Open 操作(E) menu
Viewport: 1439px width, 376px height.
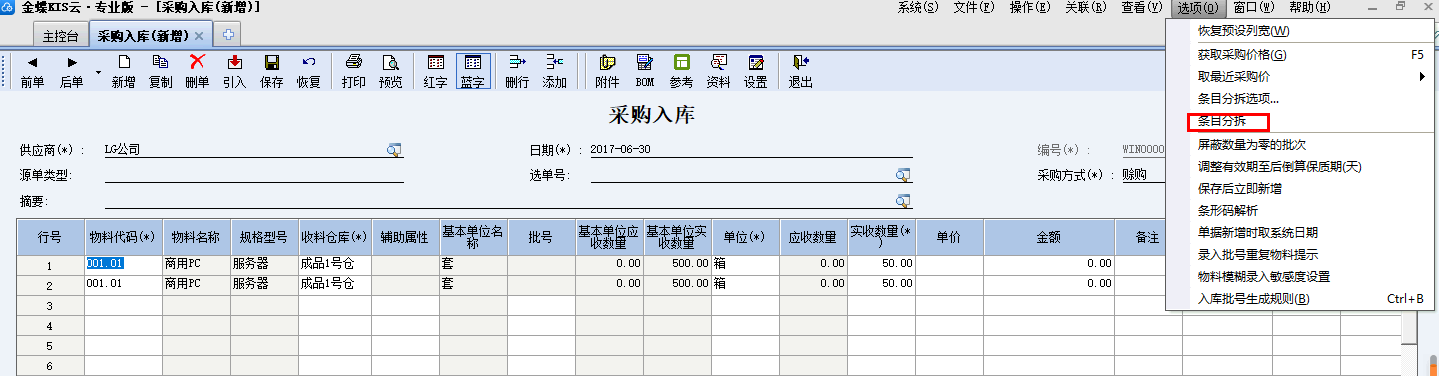1030,8
